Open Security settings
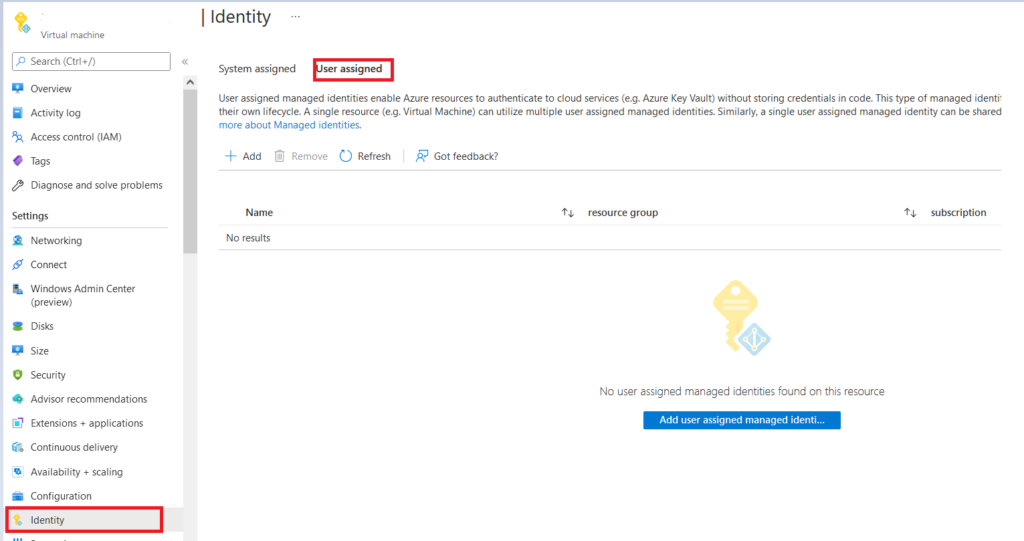Screen dimensions: 1024x541 48,375
